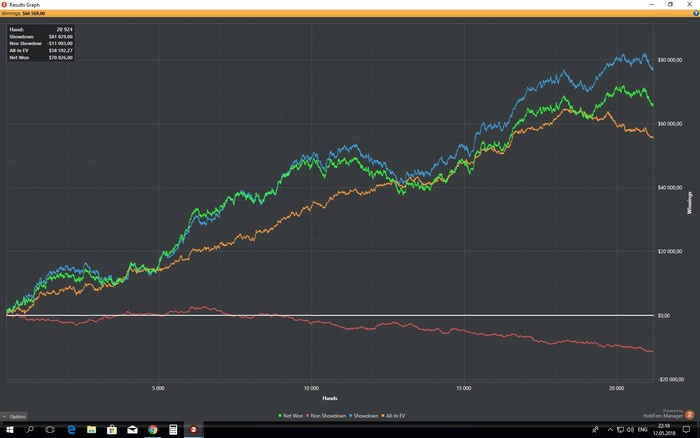The image size is (700, 438).
Task: Click the Hand 20 924 stats row
Action: (x=41, y=29)
